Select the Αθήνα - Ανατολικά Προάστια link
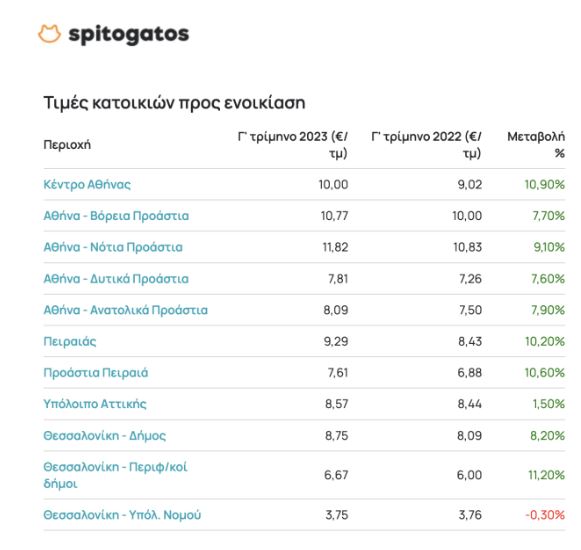This screenshot has height=550, width=581. 126,310
